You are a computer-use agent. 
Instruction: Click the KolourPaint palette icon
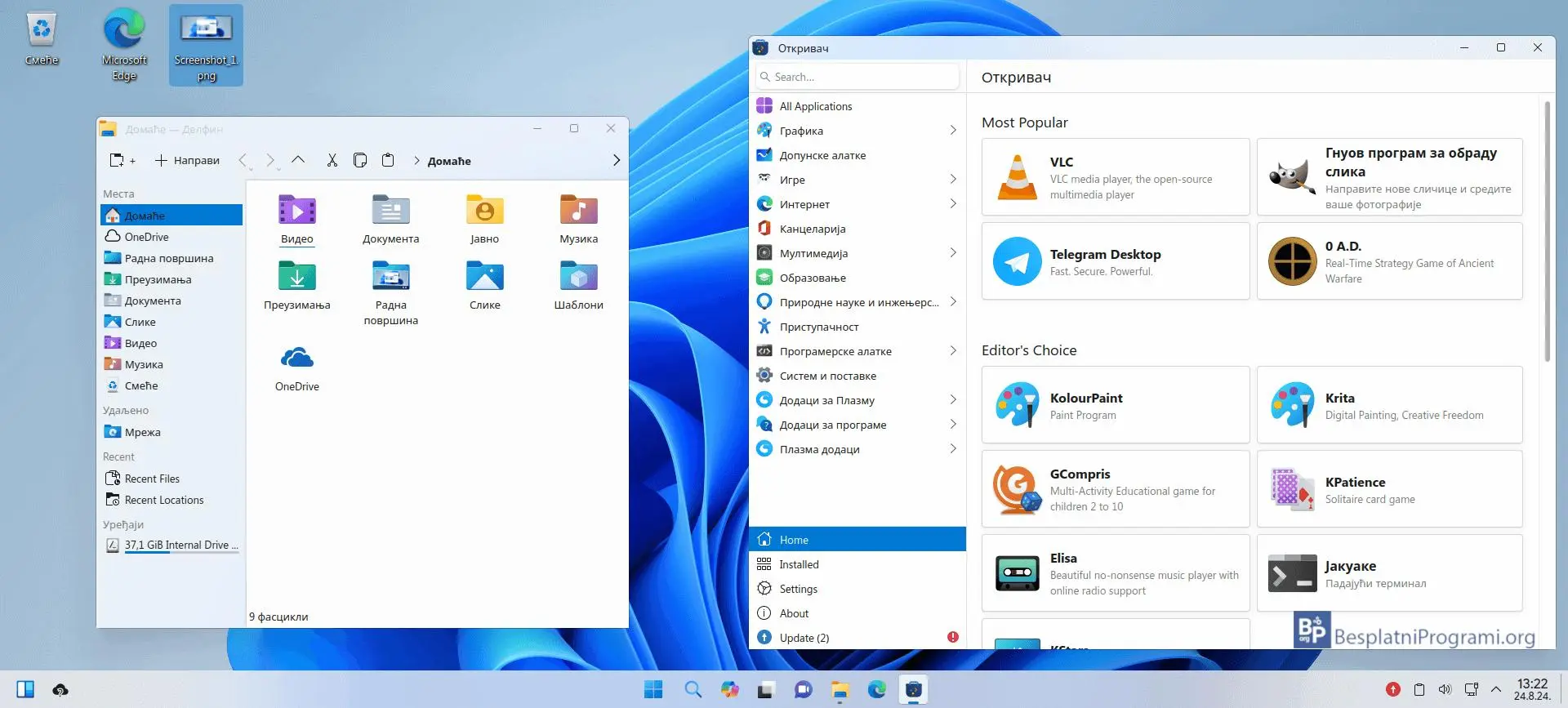pos(1018,405)
